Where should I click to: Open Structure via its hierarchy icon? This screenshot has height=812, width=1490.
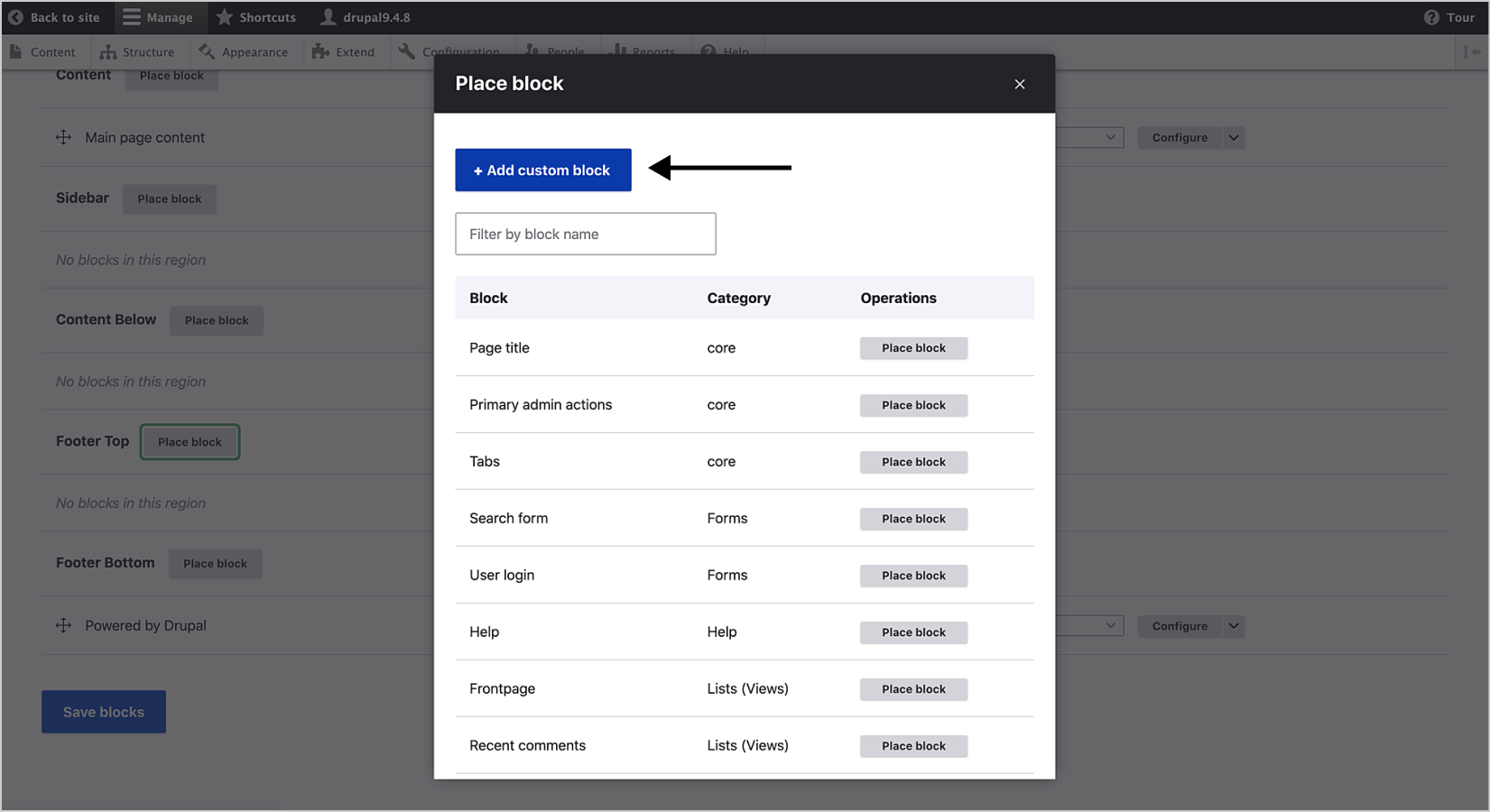tap(108, 52)
